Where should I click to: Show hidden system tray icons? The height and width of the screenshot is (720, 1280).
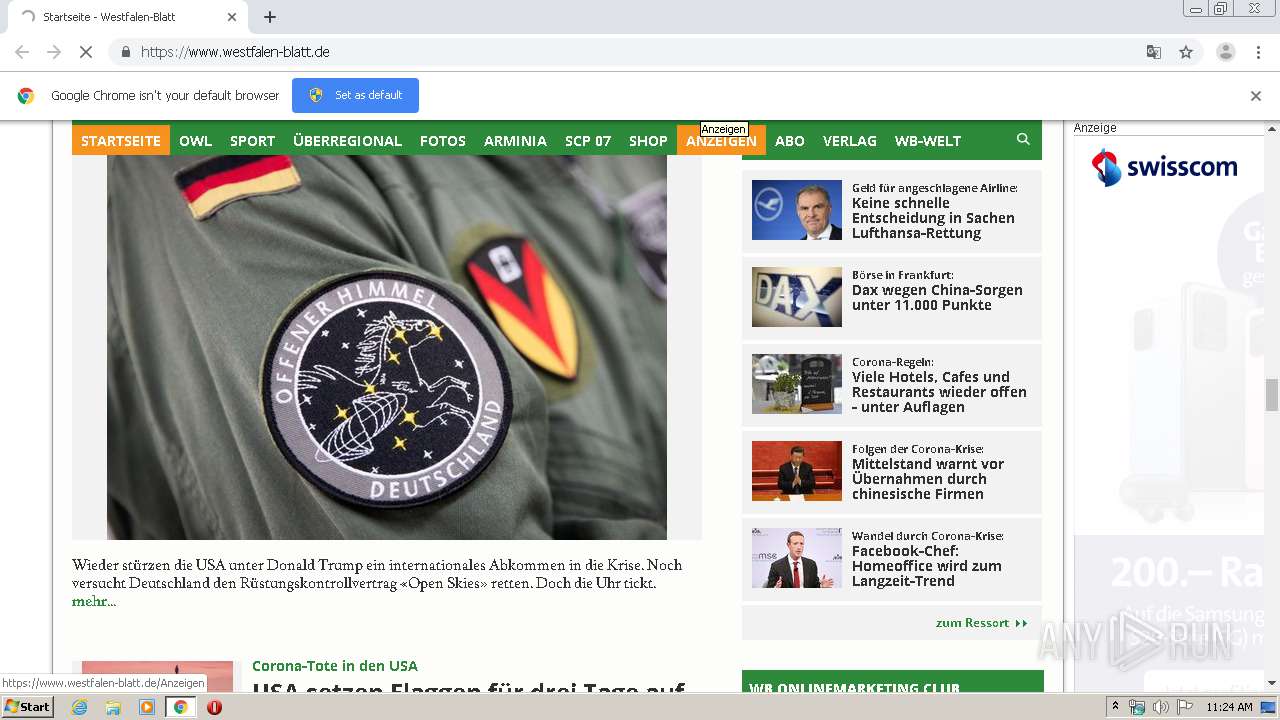click(x=1116, y=707)
